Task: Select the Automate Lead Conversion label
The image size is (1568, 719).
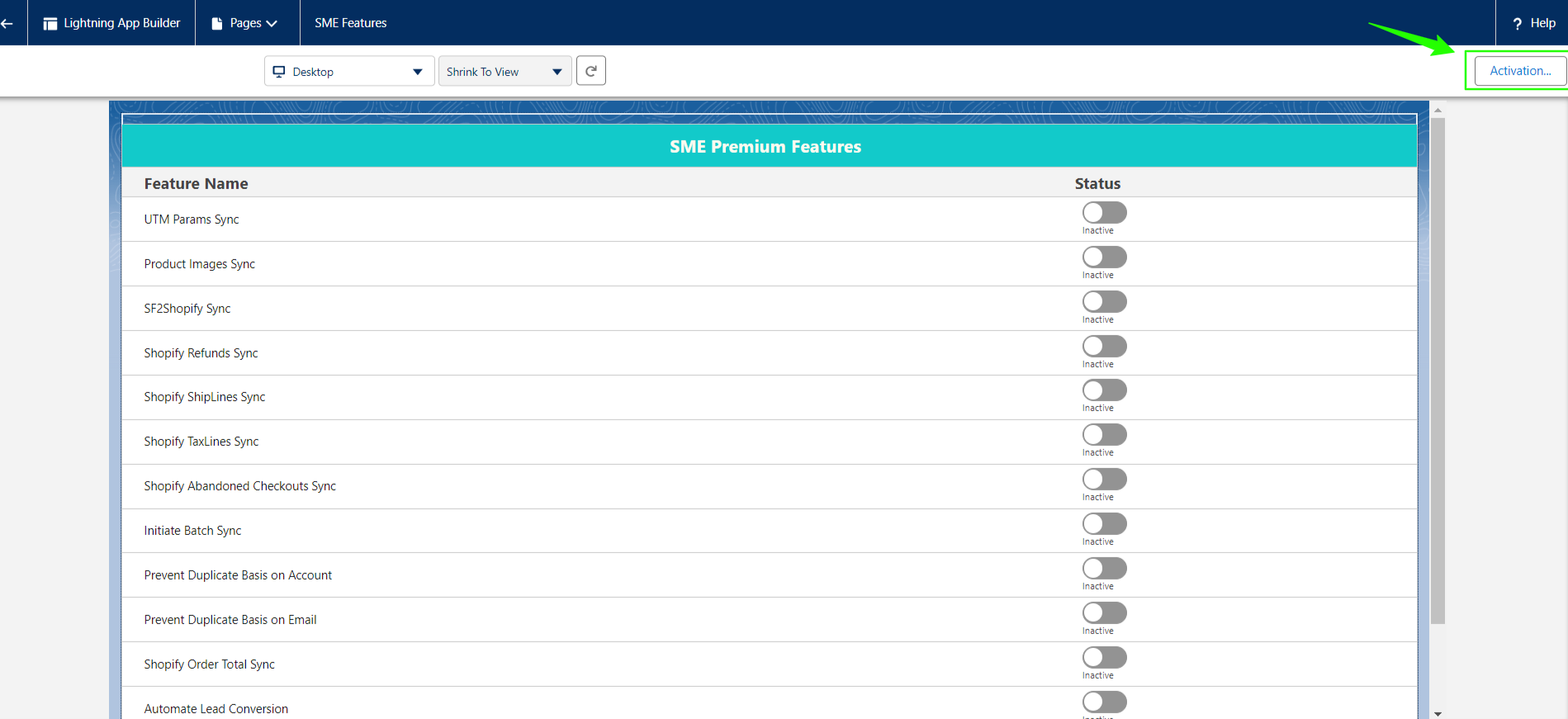Action: coord(216,709)
